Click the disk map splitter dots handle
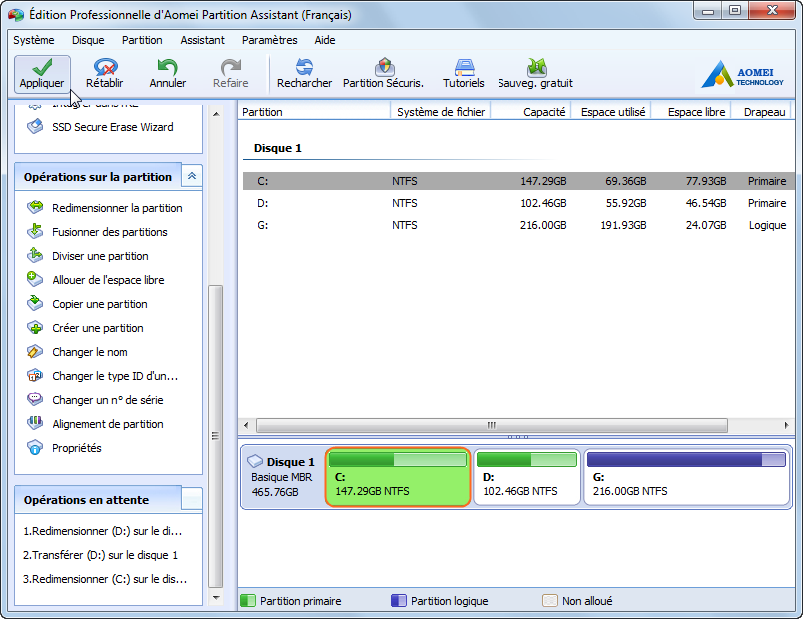Image resolution: width=803 pixels, height=619 pixels. click(x=518, y=437)
